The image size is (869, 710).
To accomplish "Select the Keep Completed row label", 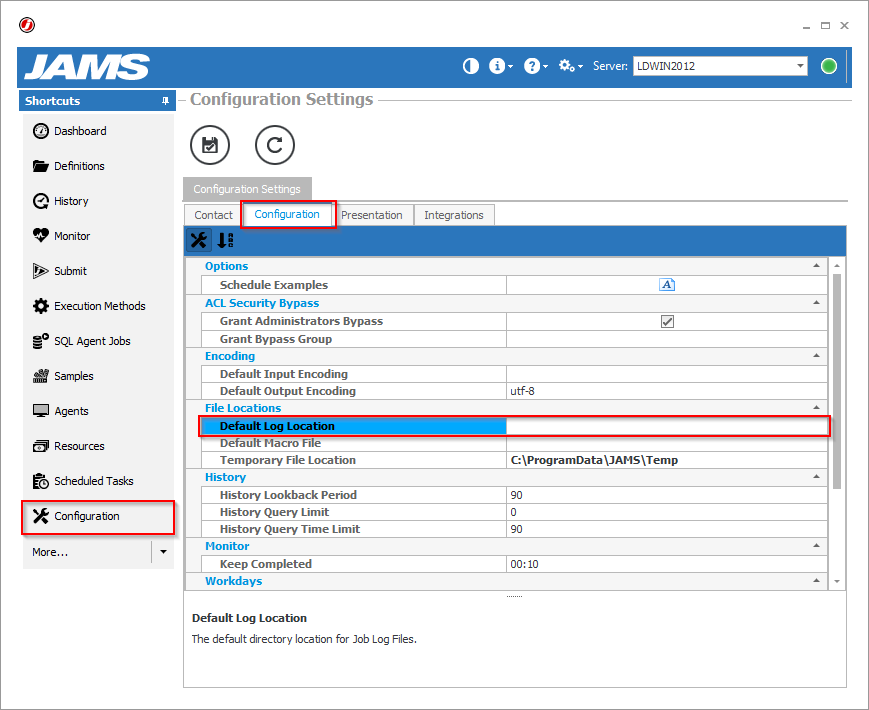I will (265, 564).
